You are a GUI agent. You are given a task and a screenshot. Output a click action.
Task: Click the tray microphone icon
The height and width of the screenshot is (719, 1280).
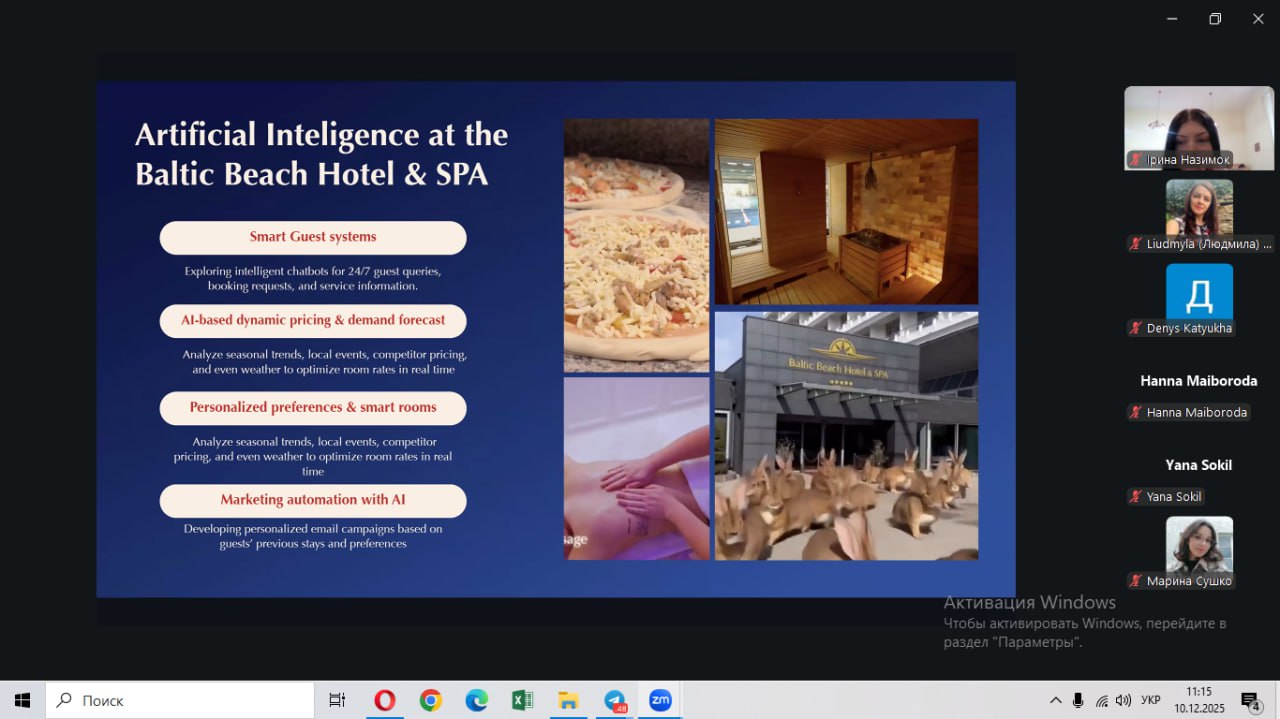[x=1079, y=700]
